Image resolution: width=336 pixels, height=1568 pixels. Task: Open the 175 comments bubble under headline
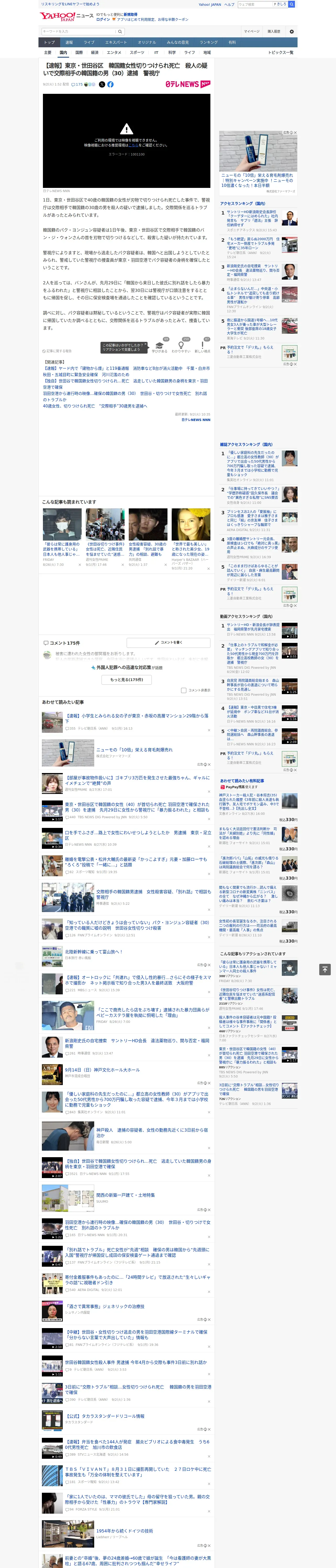[x=77, y=85]
